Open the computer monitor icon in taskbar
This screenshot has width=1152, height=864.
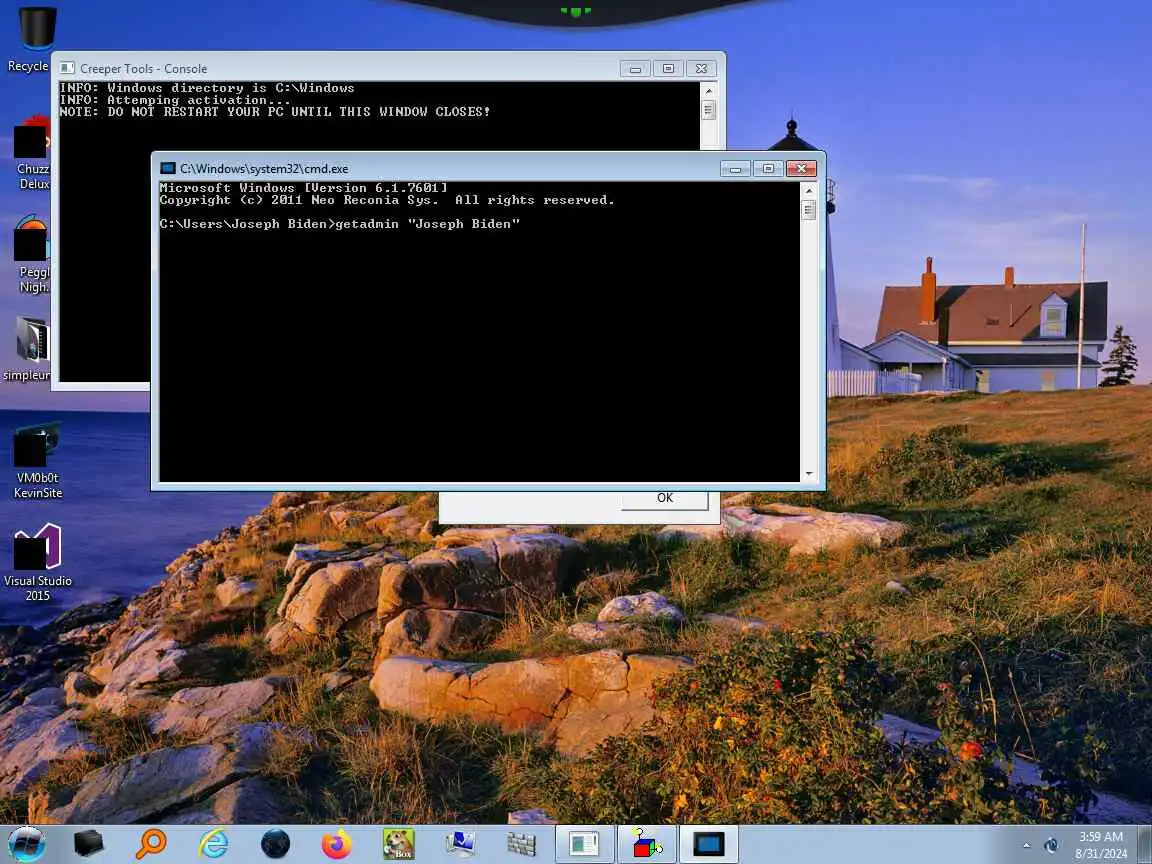click(x=461, y=844)
